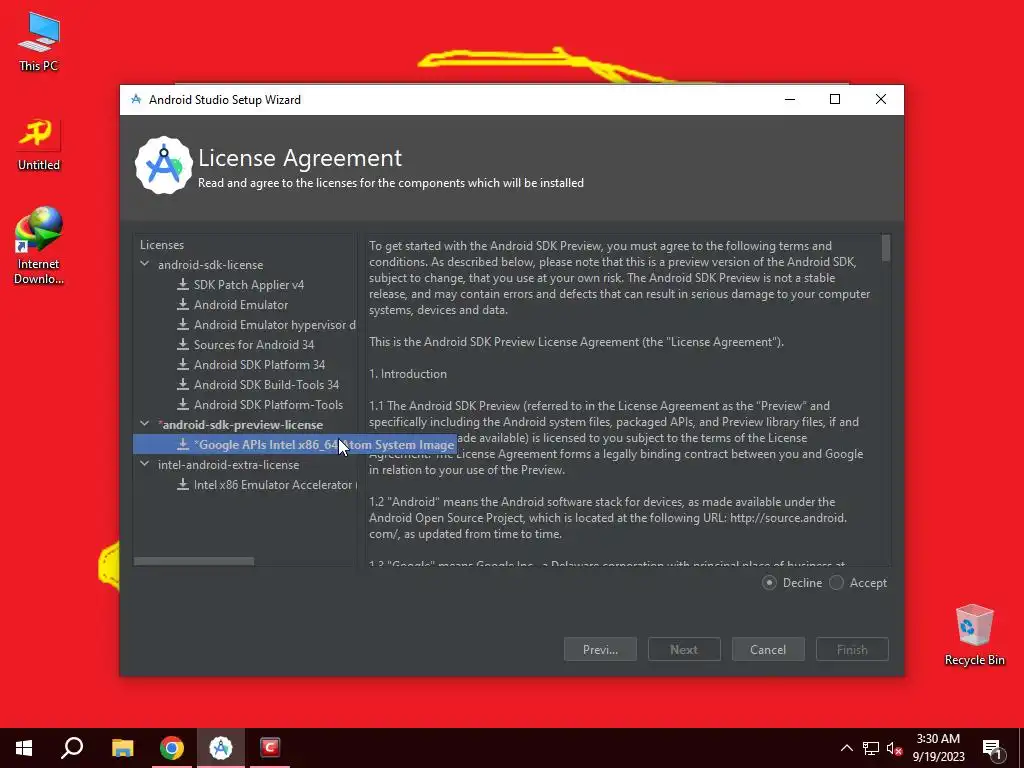Click the grayed Finish button
1024x768 pixels.
click(x=852, y=649)
